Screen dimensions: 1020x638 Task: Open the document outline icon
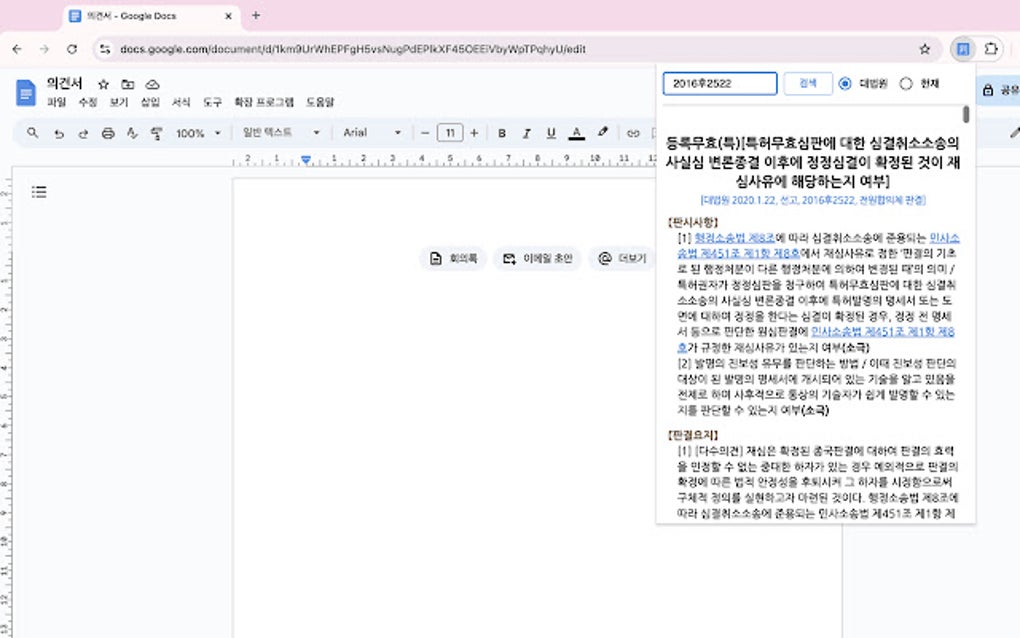coord(39,192)
